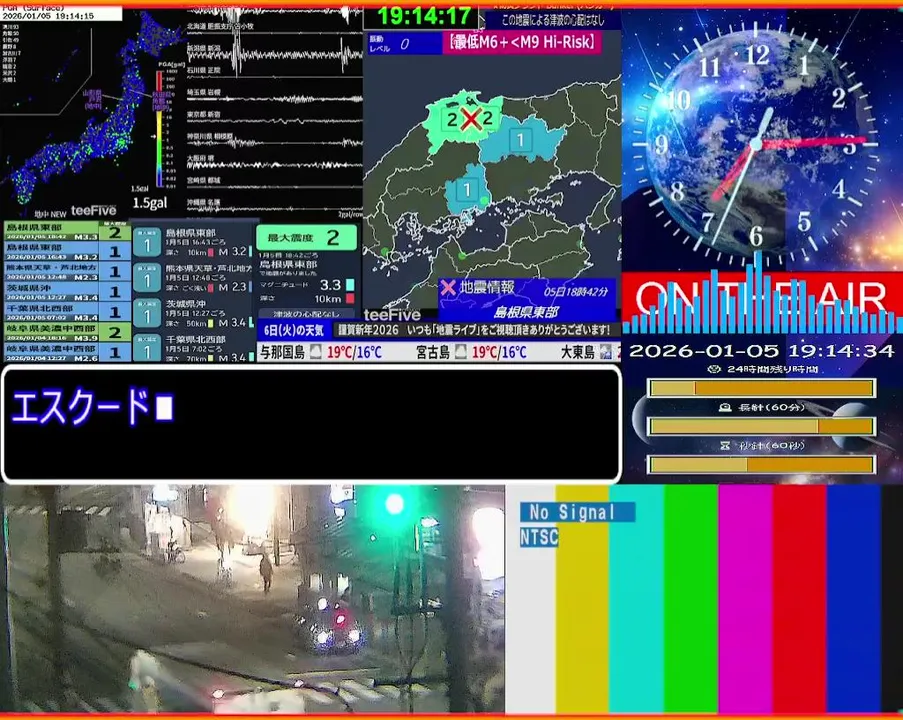Click the 津波の心配なし bar
The image size is (903, 720).
point(306,314)
